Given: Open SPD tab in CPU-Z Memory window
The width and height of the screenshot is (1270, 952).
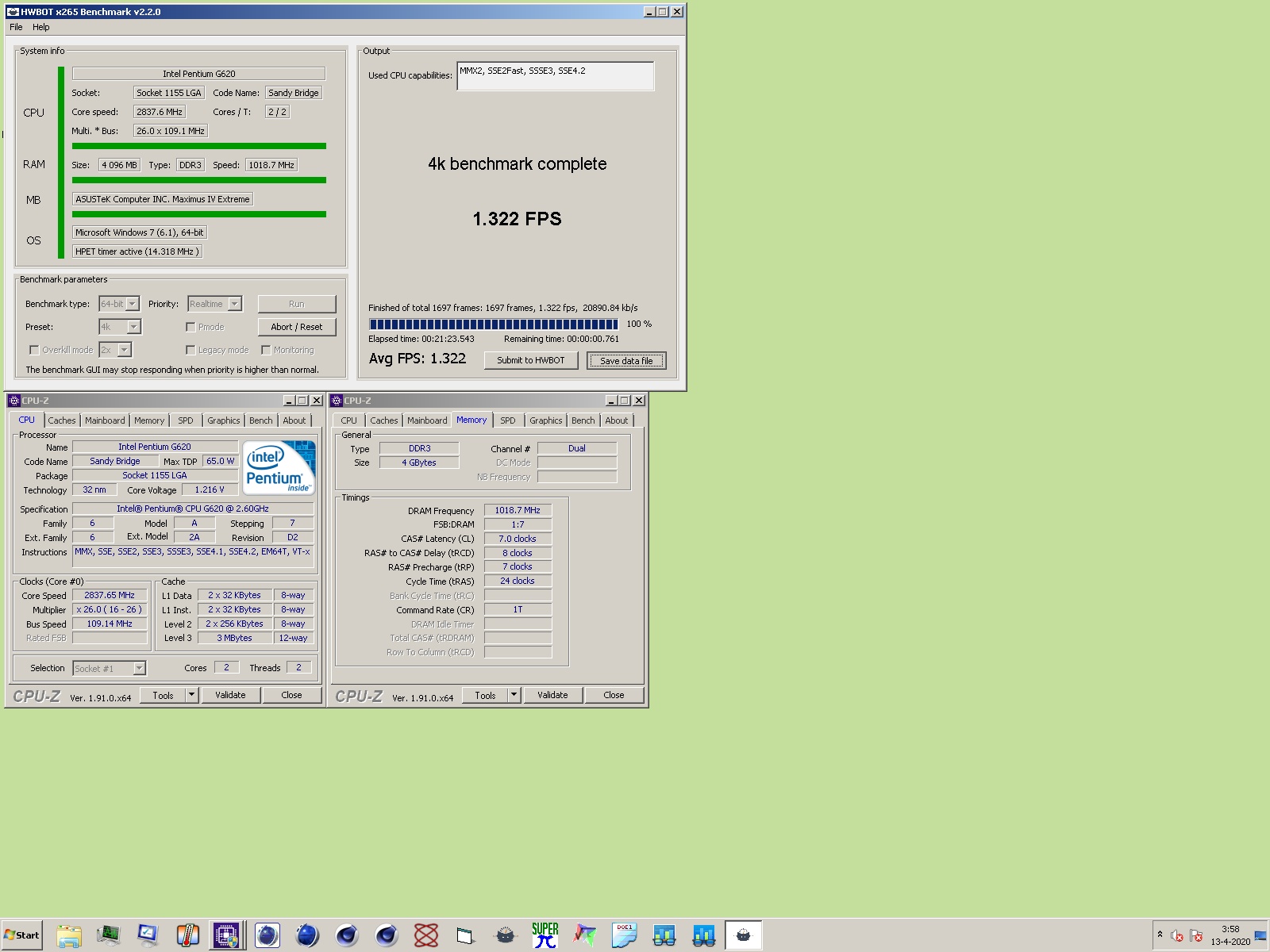Looking at the screenshot, I should [x=508, y=420].
